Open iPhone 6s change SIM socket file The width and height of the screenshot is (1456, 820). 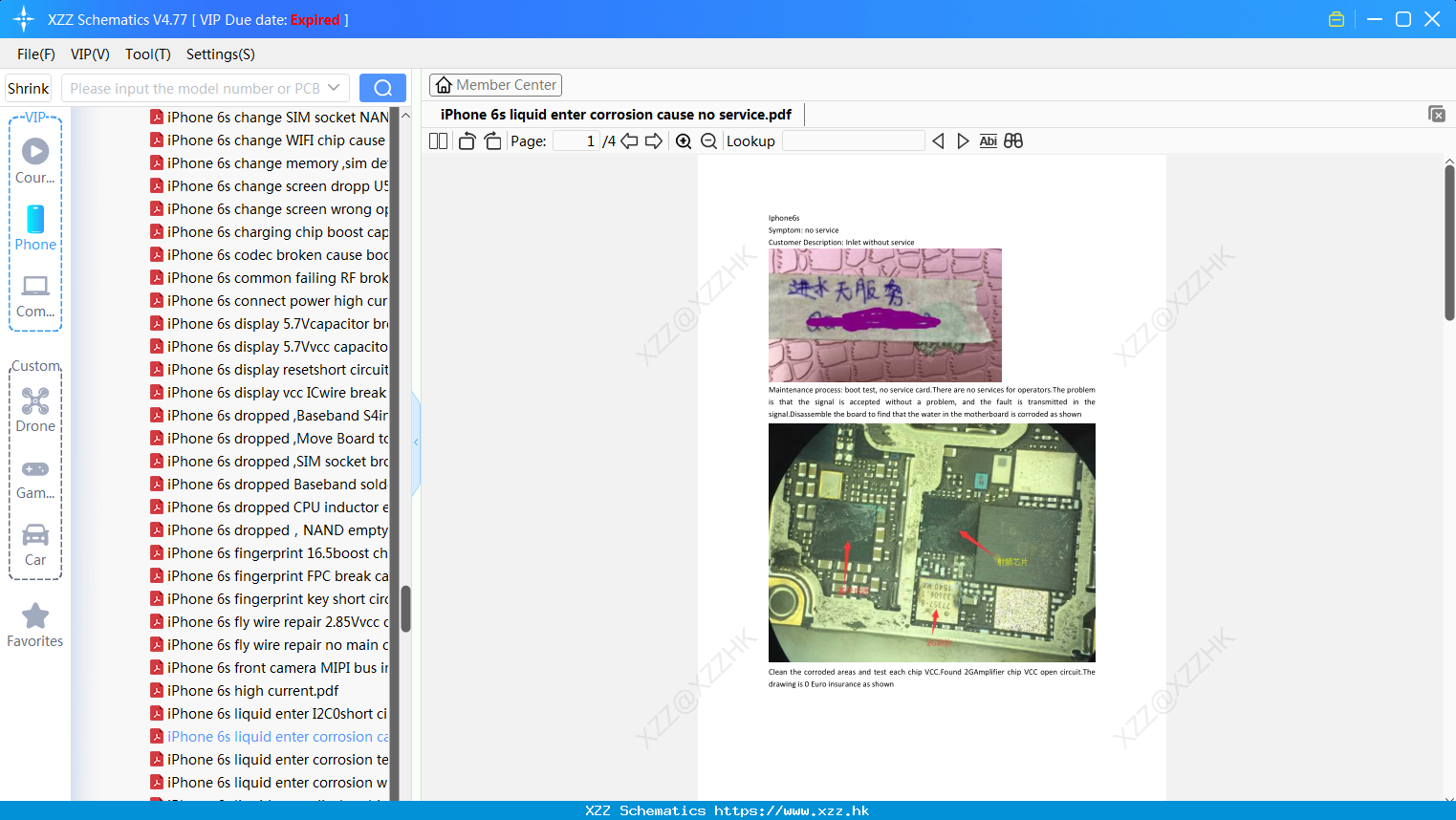[270, 118]
